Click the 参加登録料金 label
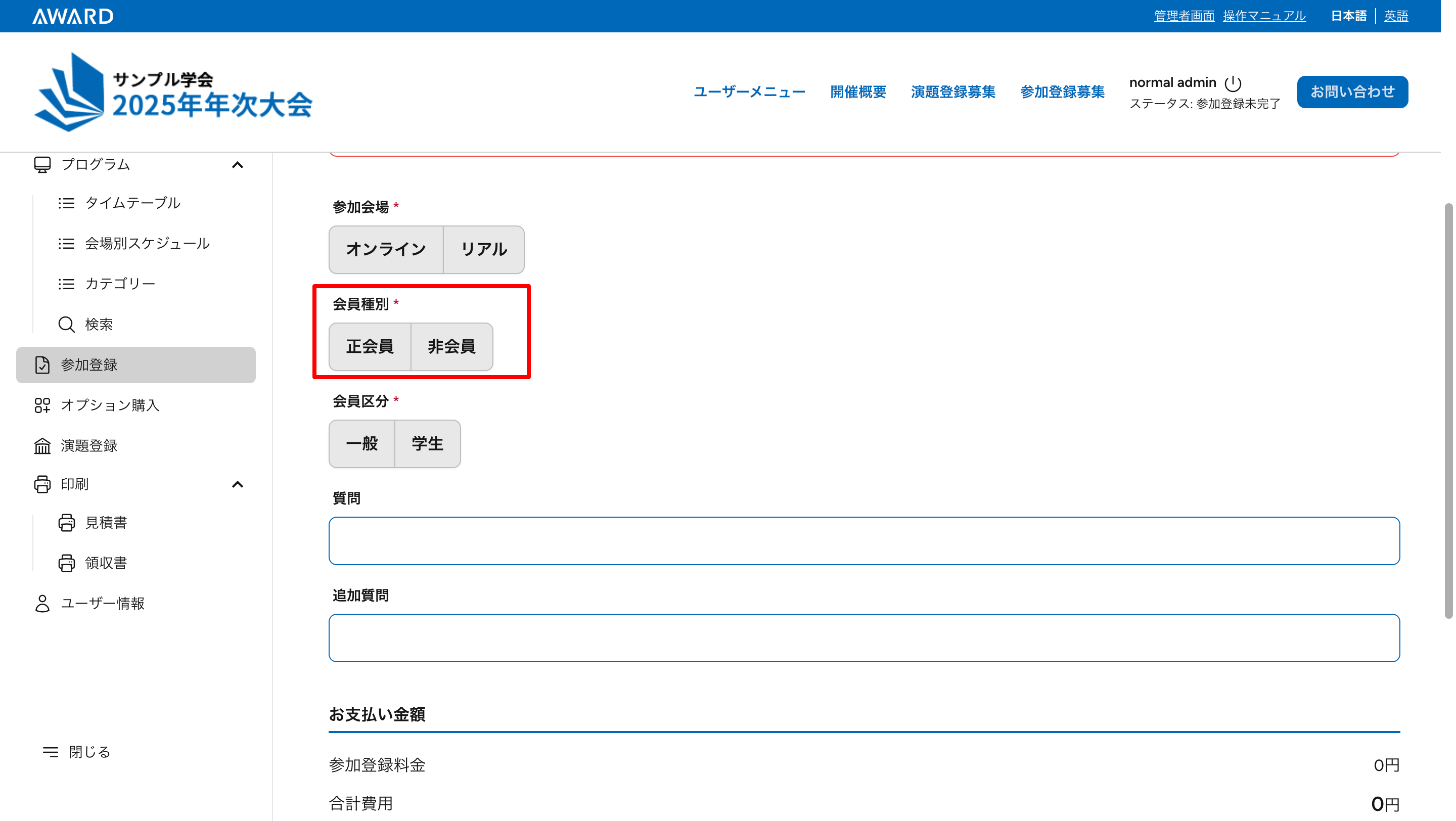1456x821 pixels. coord(377,765)
